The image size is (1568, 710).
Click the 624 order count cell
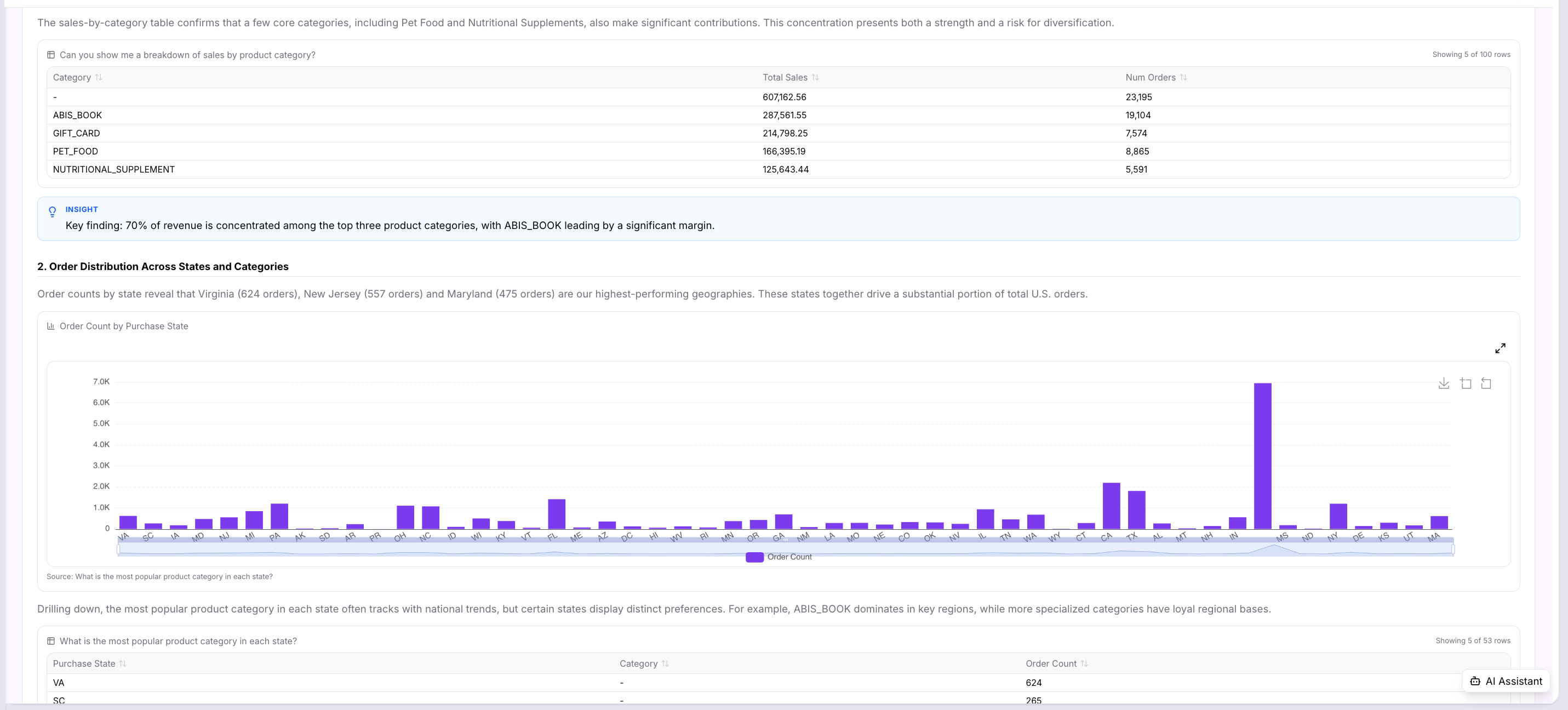tap(1034, 683)
